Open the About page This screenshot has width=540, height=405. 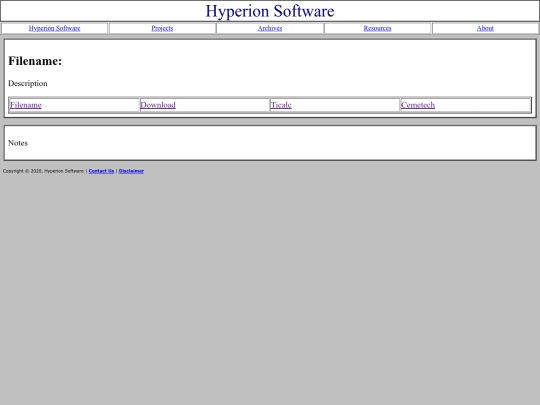pos(485,28)
